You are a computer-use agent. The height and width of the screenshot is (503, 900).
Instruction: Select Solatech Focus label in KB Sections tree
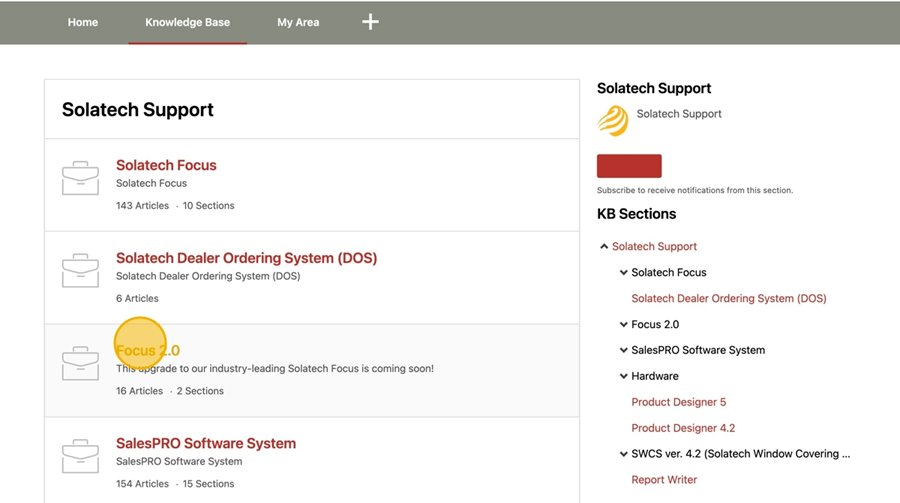669,272
